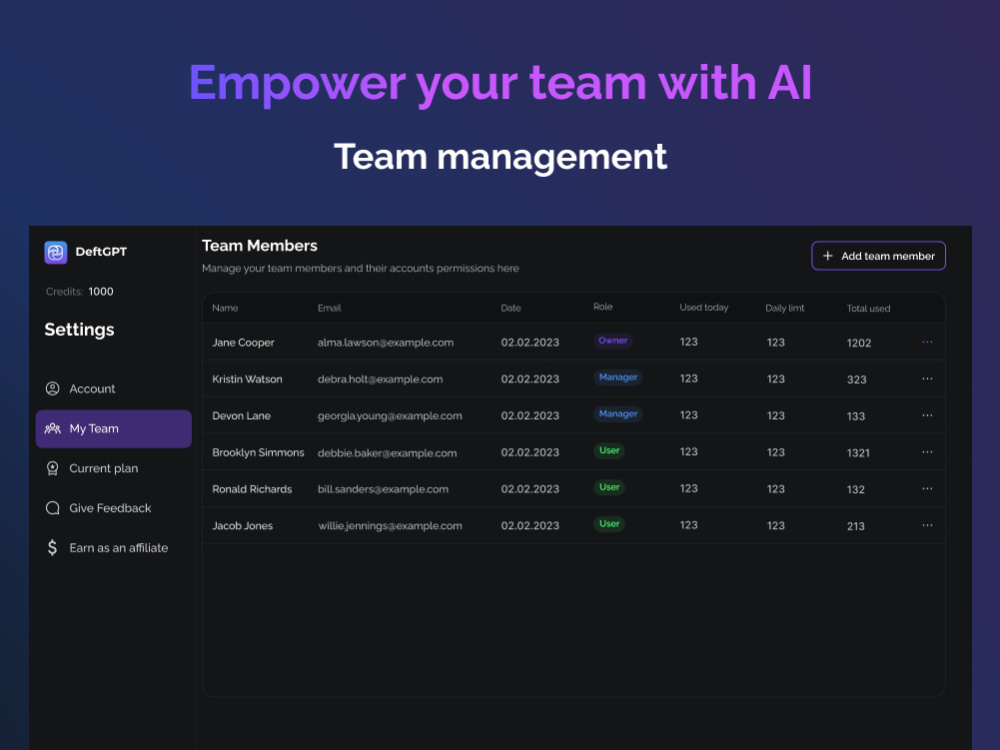Click the Owner role badge
The width and height of the screenshot is (1000, 750).
coord(613,341)
